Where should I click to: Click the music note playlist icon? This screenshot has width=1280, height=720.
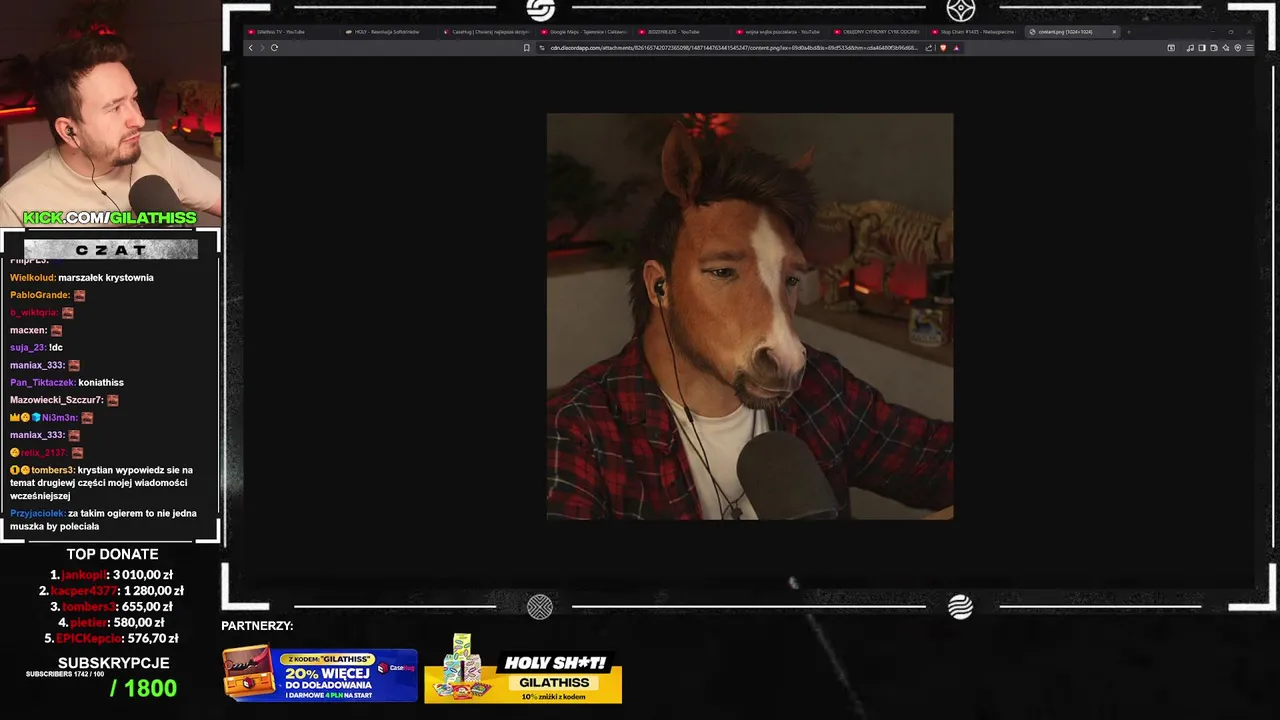(1190, 47)
